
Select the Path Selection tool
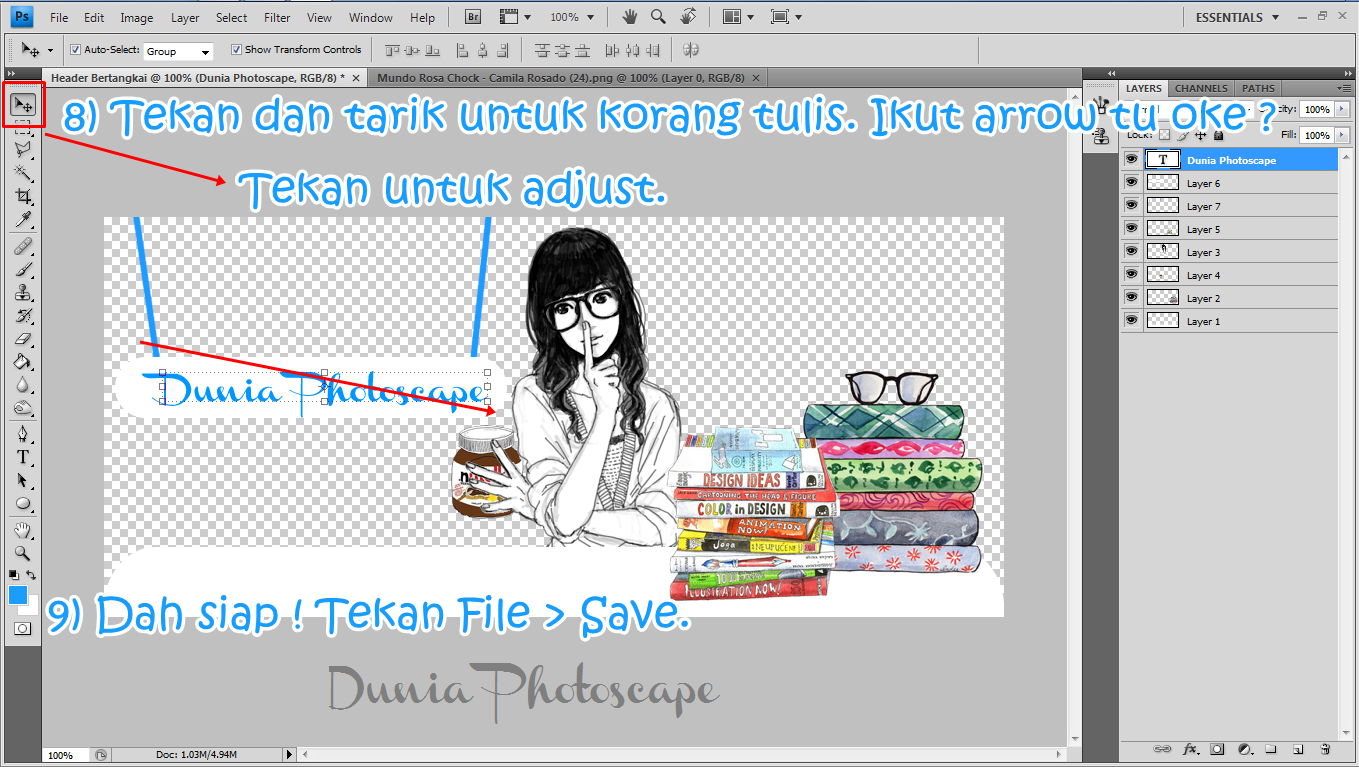coord(24,480)
